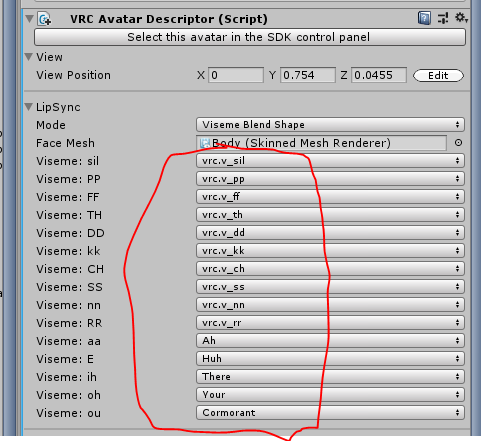
Task: Open the Viseme kk dropdown
Action: [330, 251]
